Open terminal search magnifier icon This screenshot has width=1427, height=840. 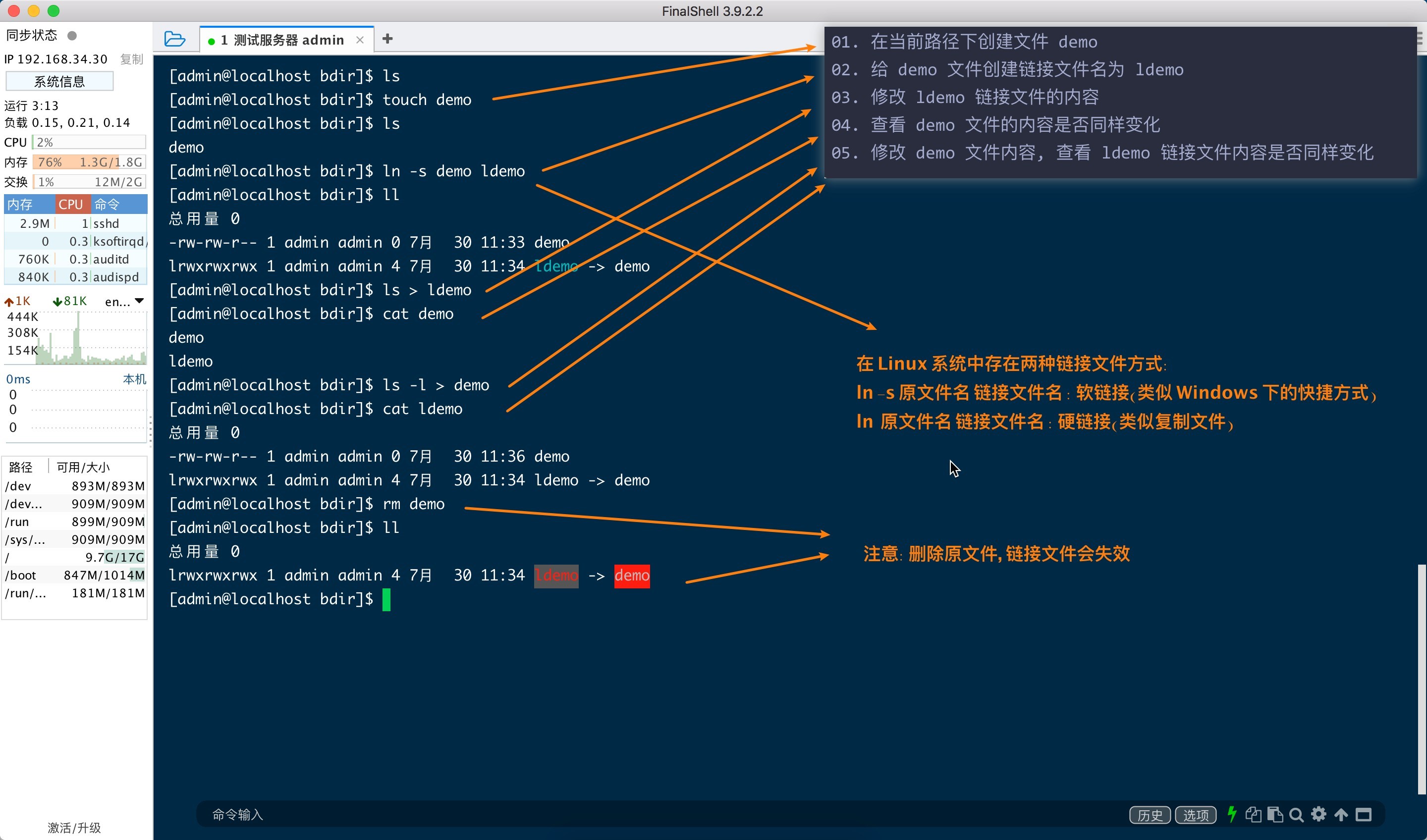1296,815
